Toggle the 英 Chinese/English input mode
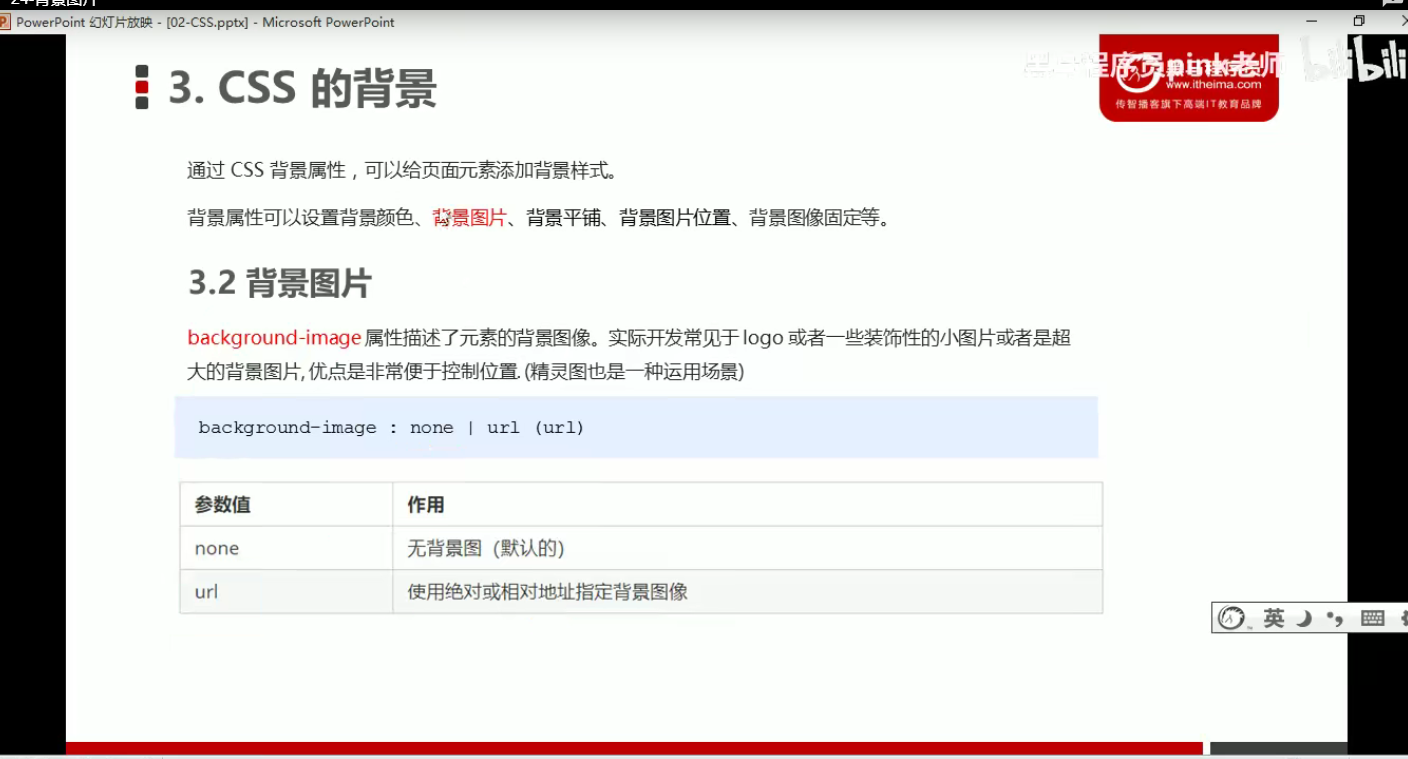 [1273, 618]
